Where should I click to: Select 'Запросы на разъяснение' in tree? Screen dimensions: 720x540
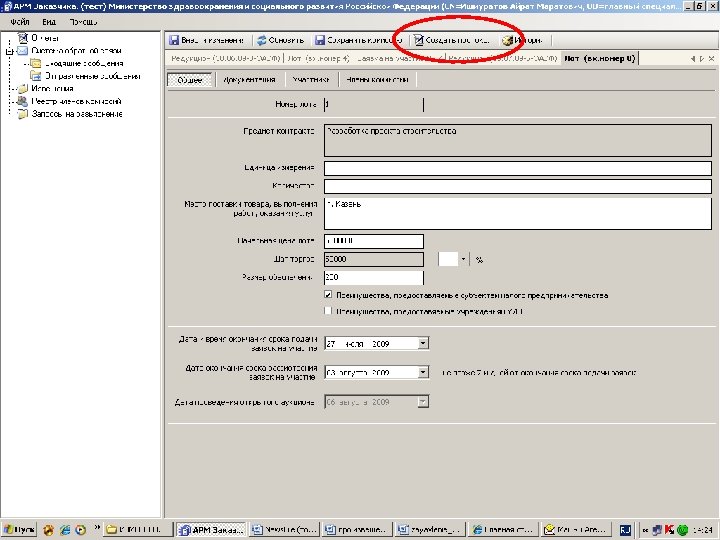click(x=70, y=114)
